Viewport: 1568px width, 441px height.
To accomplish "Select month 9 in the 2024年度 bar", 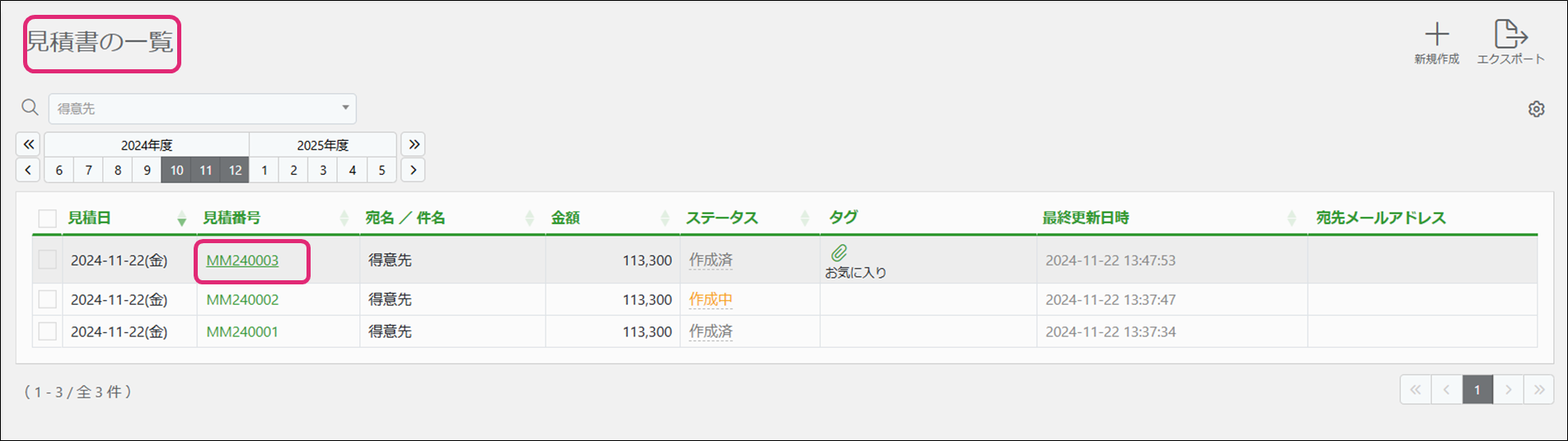I will 147,170.
